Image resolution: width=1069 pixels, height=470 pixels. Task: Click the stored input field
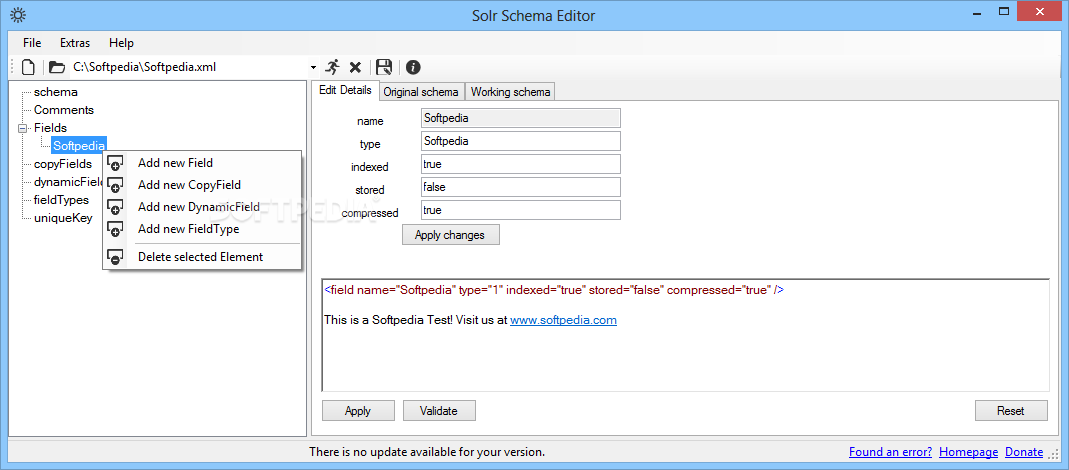point(521,187)
